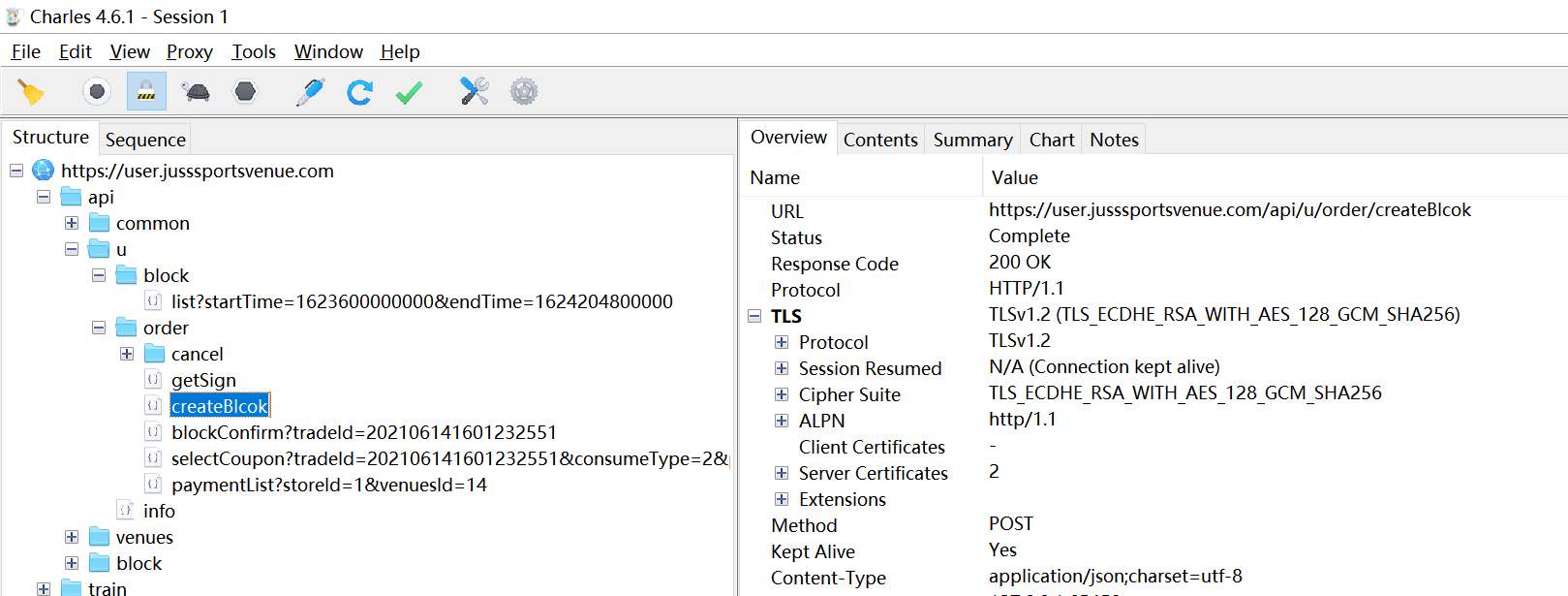The width and height of the screenshot is (1568, 596).
Task: Select the selectCoupon request entry
Action: tap(450, 458)
